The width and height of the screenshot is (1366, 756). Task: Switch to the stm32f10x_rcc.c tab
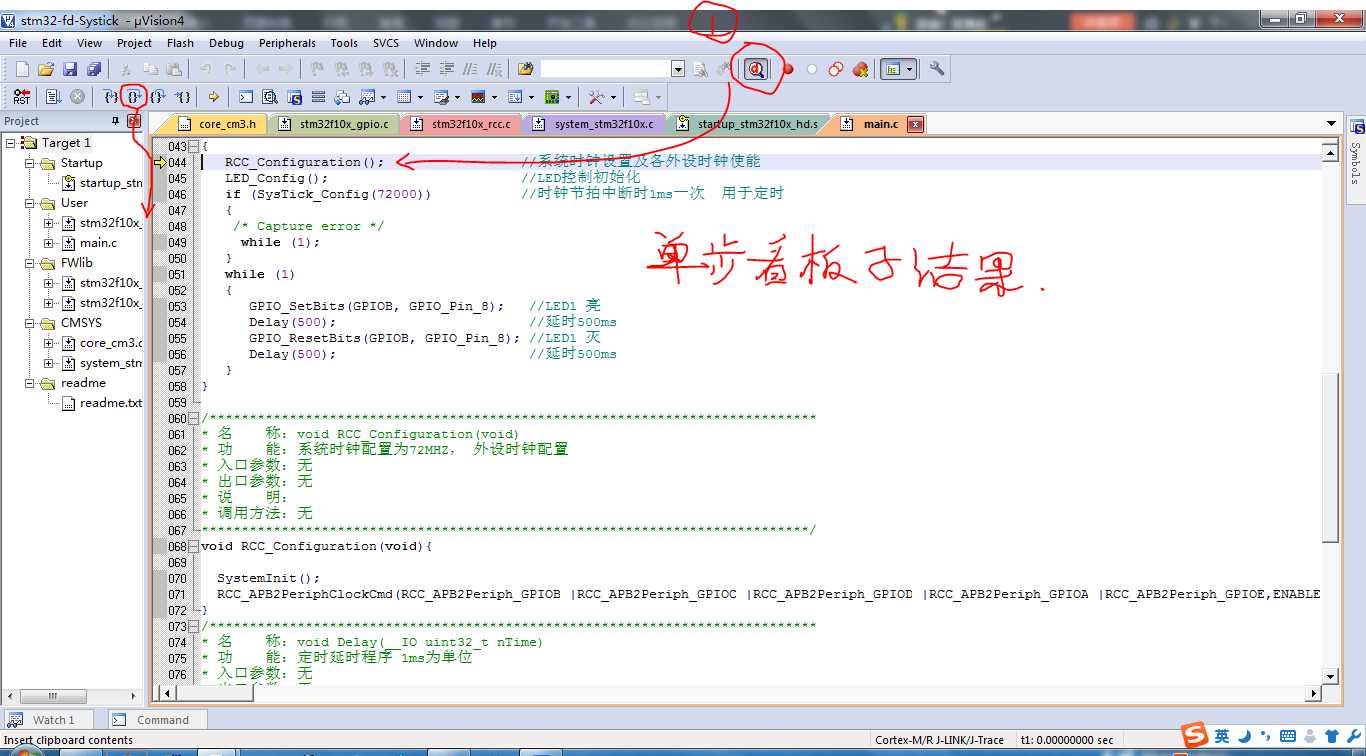pyautogui.click(x=461, y=124)
